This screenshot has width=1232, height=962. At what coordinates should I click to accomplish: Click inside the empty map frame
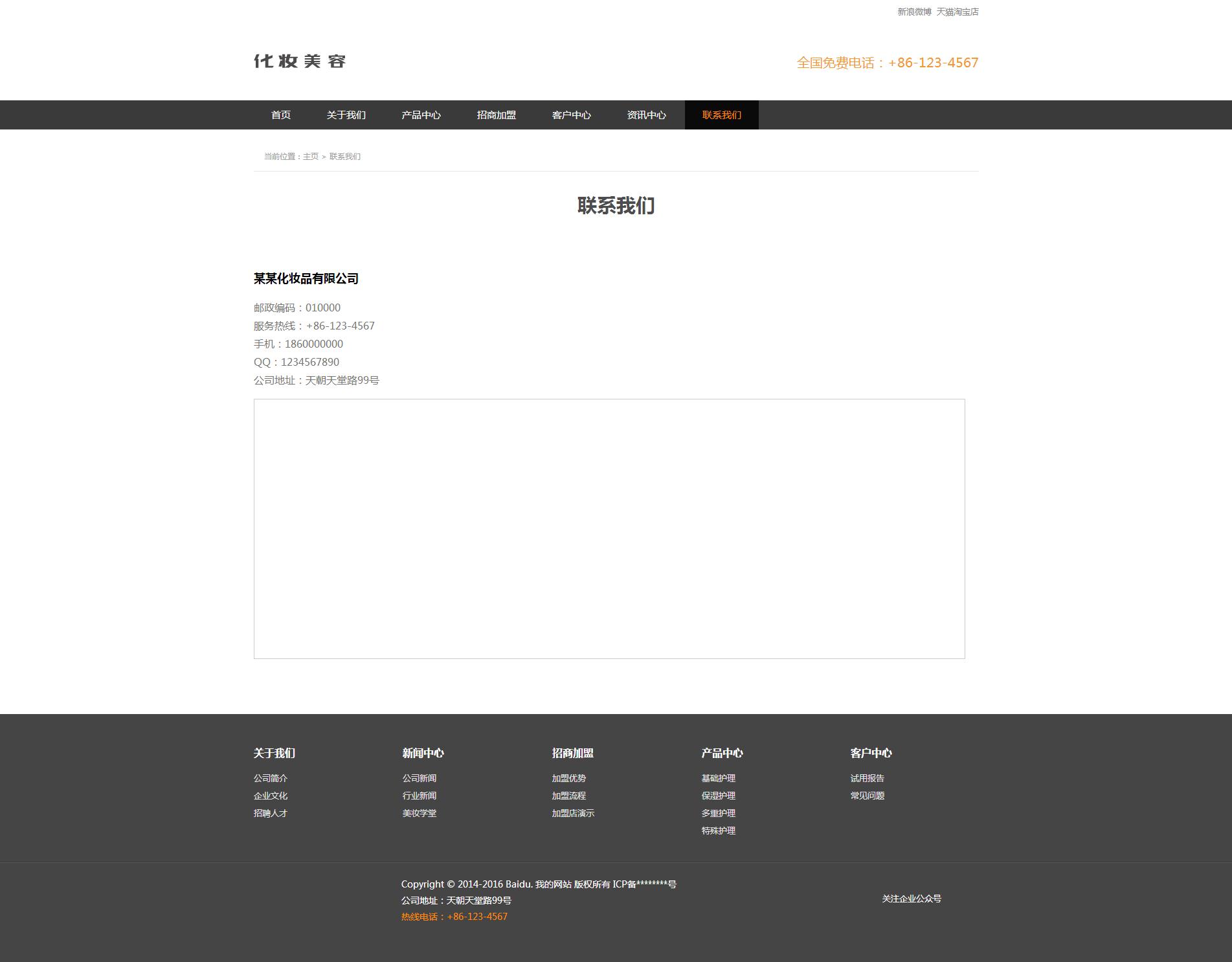coord(609,528)
